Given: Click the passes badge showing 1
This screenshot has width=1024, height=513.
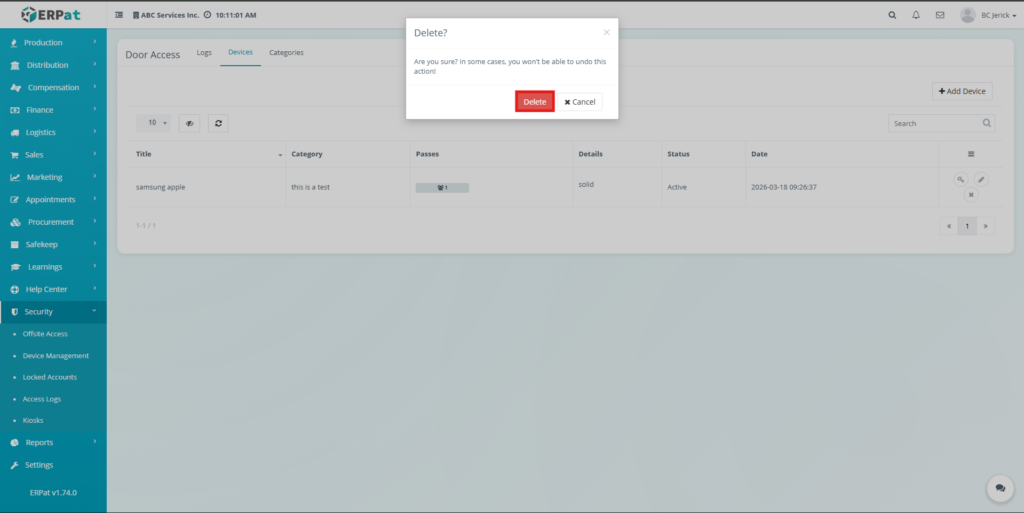Looking at the screenshot, I should click(442, 188).
